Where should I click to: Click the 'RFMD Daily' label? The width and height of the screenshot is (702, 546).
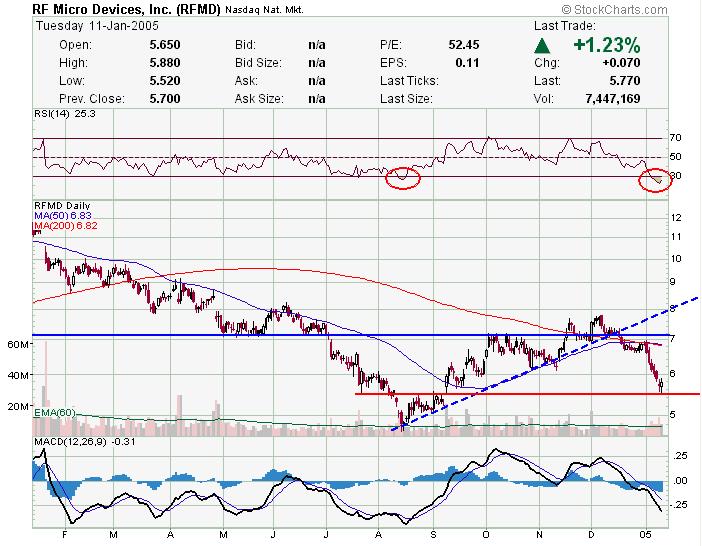click(62, 206)
